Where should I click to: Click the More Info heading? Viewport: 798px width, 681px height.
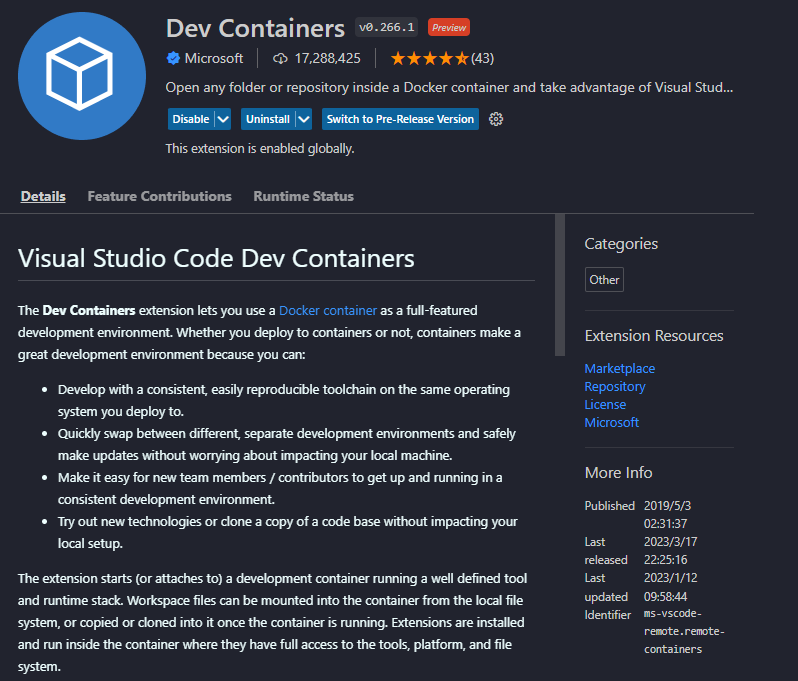click(618, 473)
